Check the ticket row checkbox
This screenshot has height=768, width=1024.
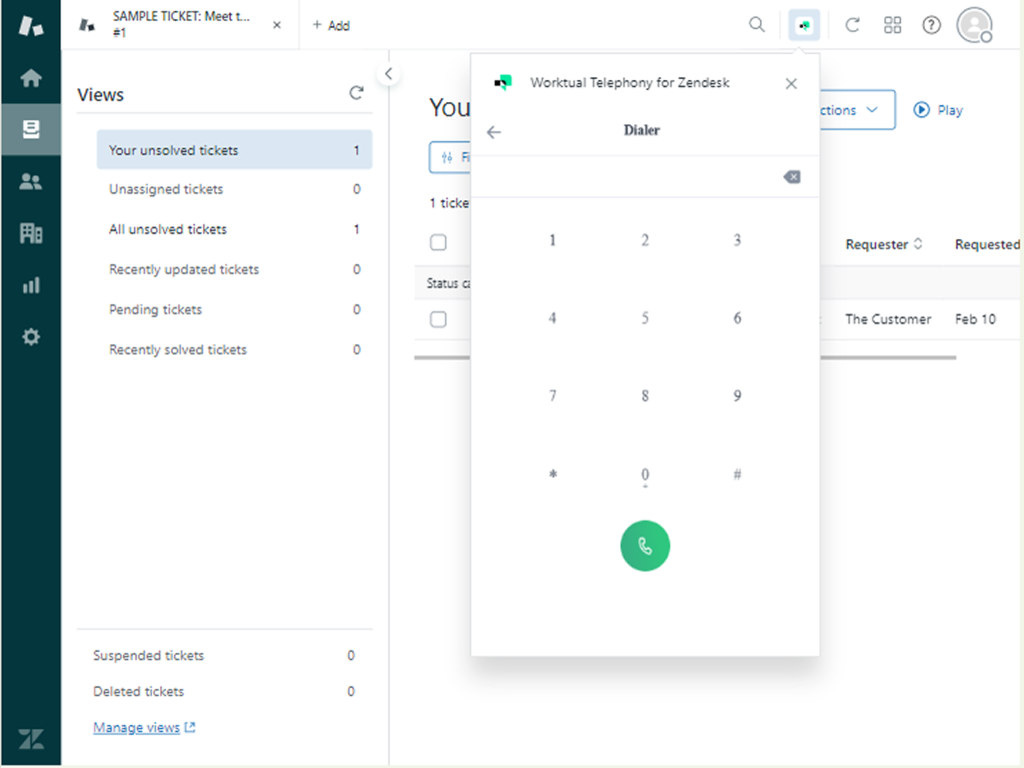pos(438,320)
